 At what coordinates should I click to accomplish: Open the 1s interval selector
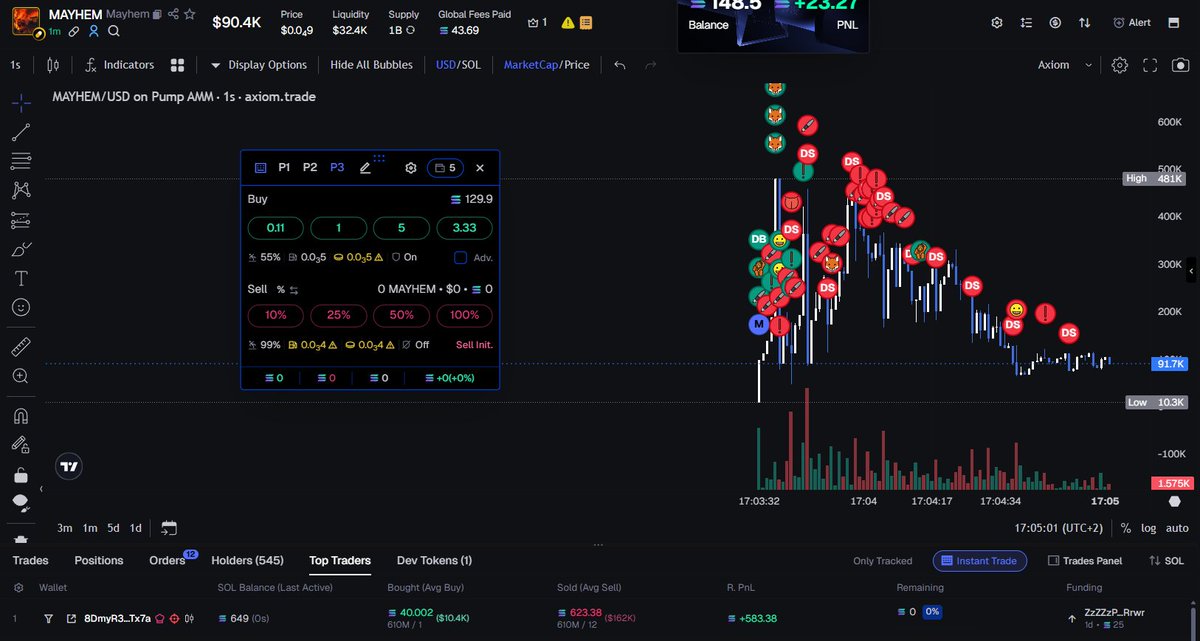[x=15, y=65]
